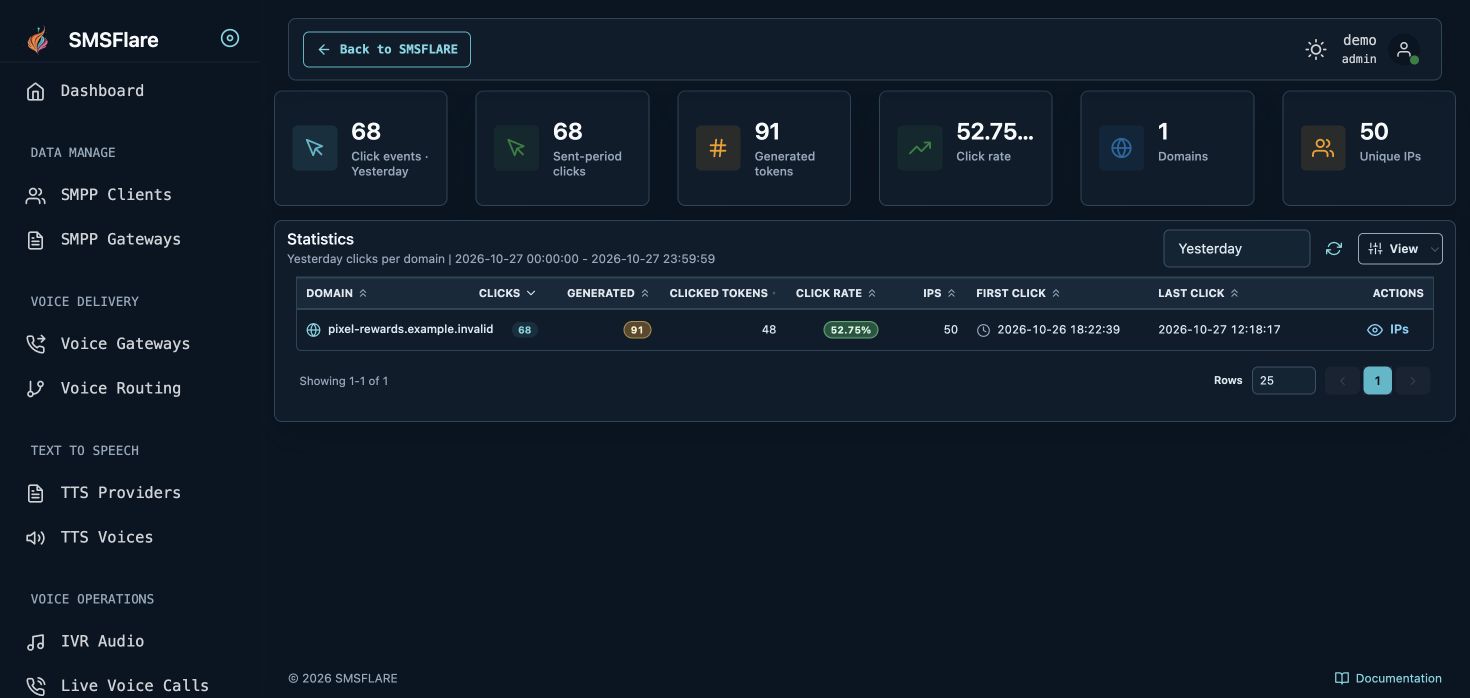
Task: Go to the previous results page
Action: coord(1342,381)
